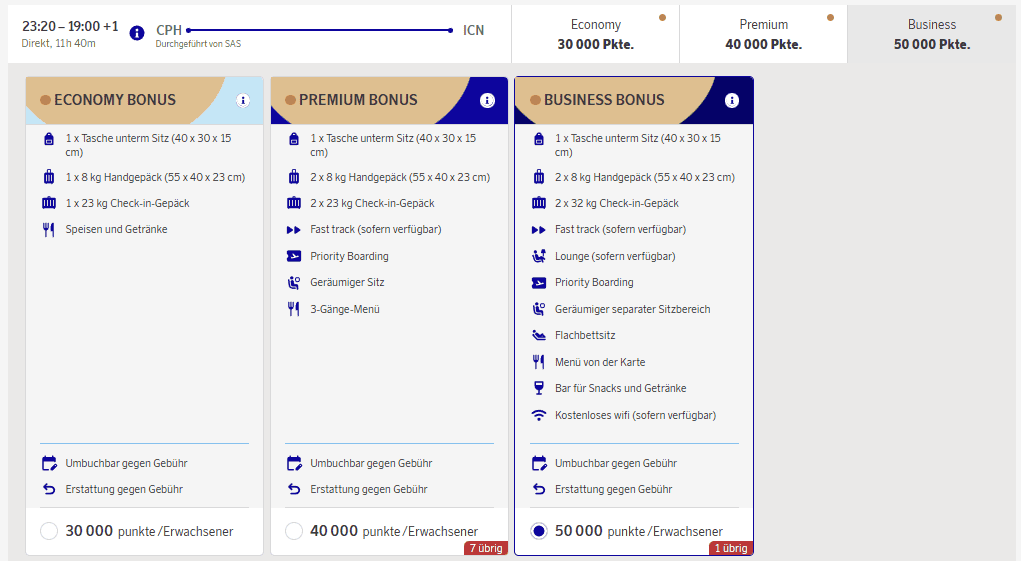The height and width of the screenshot is (561, 1021).
Task: Click flight details info icon next to departure time
Action: coord(137,33)
